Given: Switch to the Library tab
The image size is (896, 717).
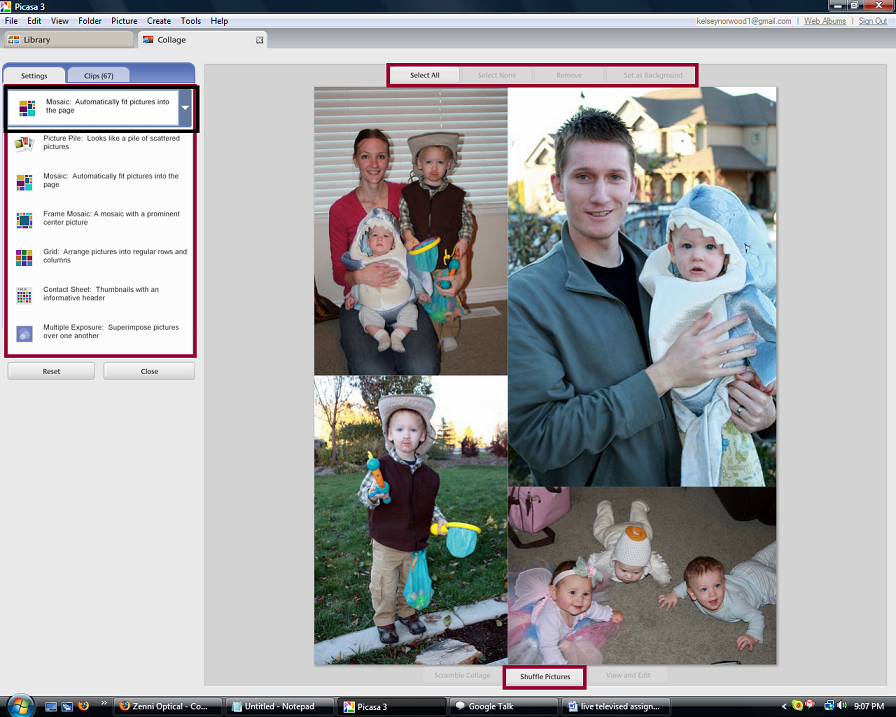Looking at the screenshot, I should coord(69,40).
